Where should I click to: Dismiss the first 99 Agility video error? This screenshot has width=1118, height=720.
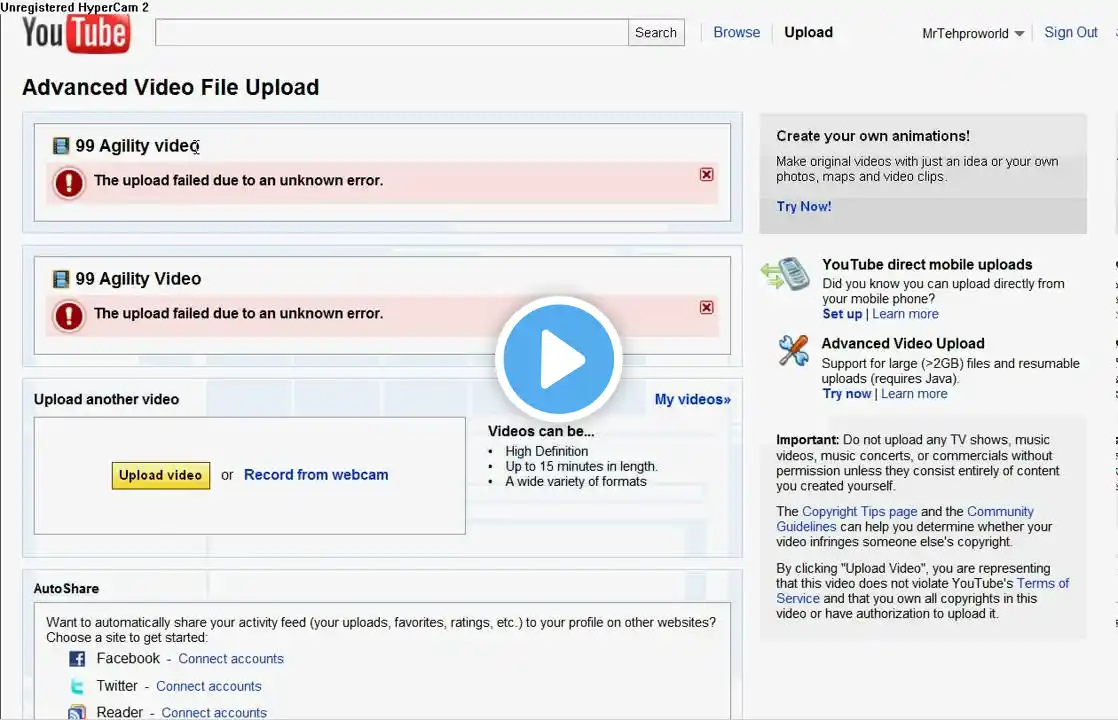(706, 175)
